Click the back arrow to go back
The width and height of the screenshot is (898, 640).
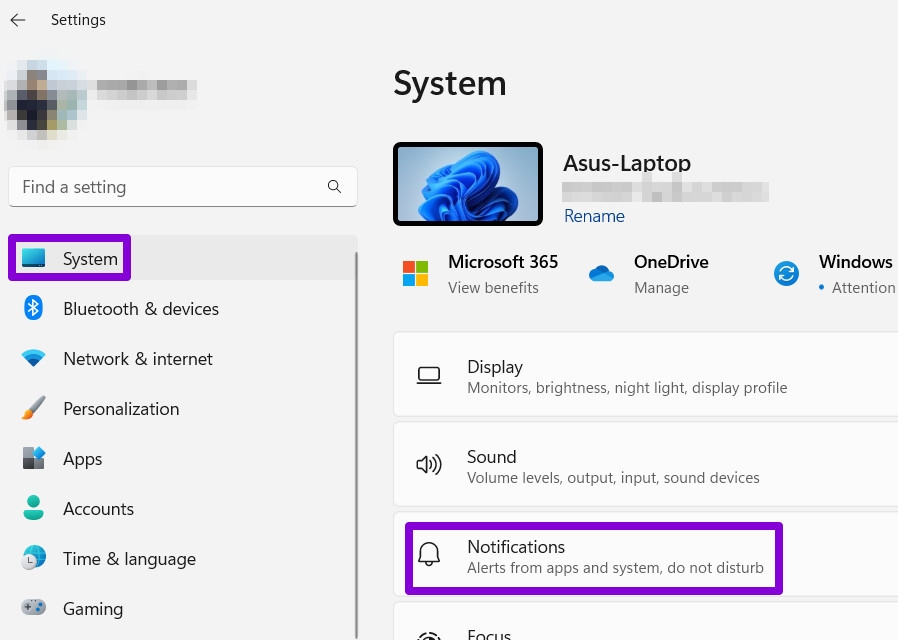click(17, 19)
